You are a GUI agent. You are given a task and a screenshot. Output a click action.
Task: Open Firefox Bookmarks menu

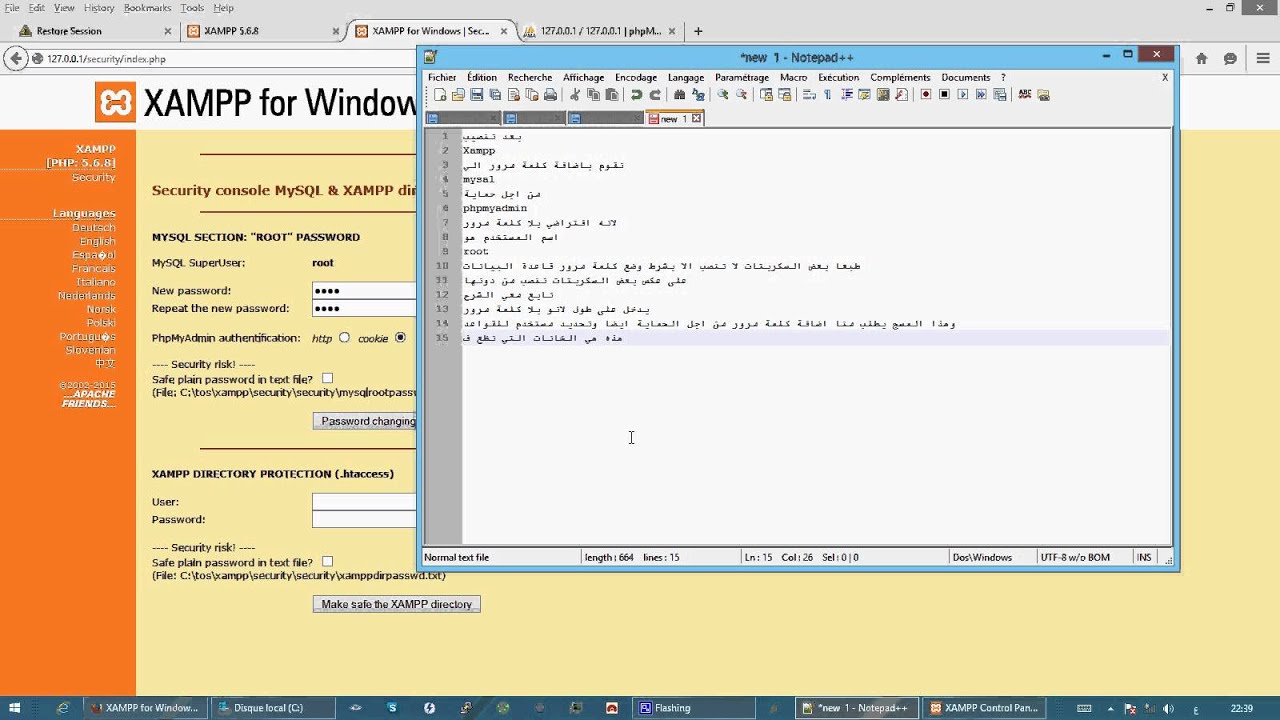147,8
